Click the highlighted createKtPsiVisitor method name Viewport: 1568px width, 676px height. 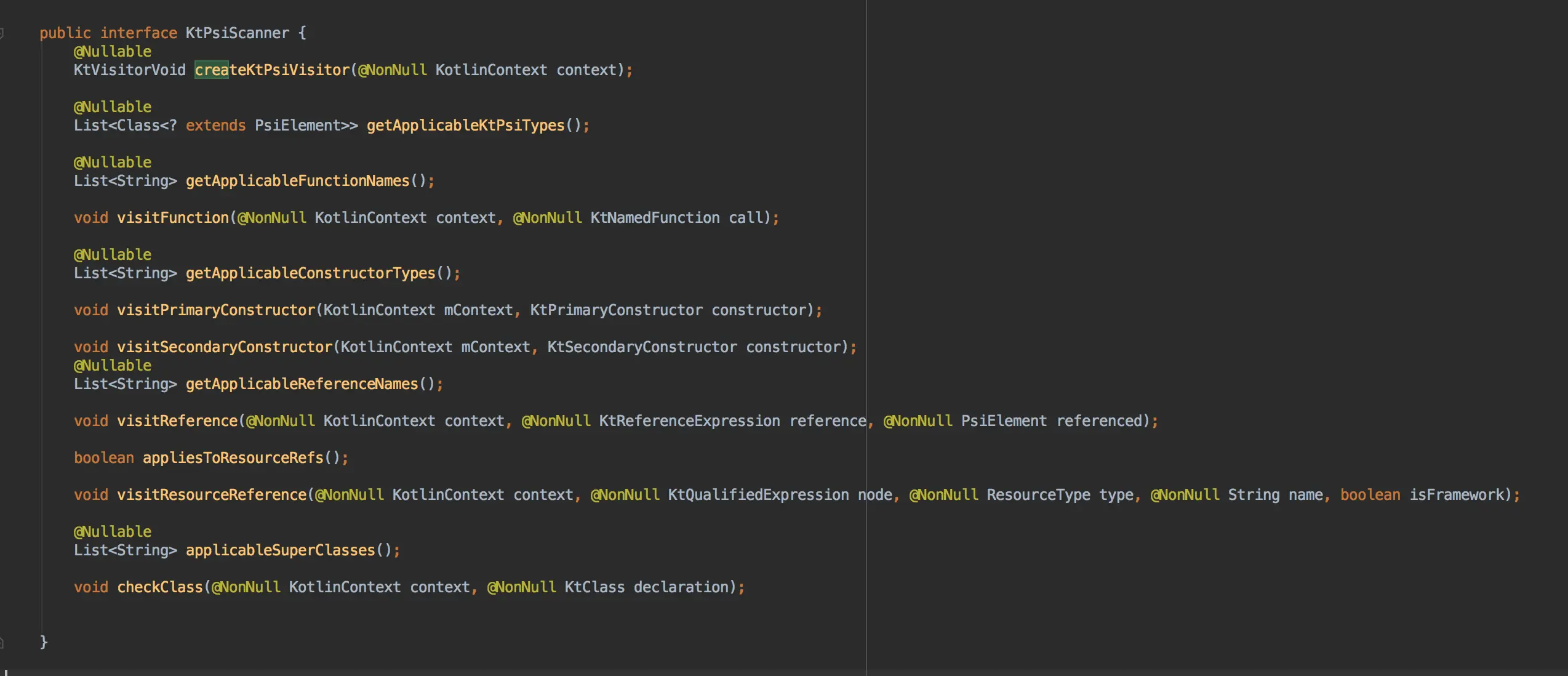pyautogui.click(x=272, y=70)
